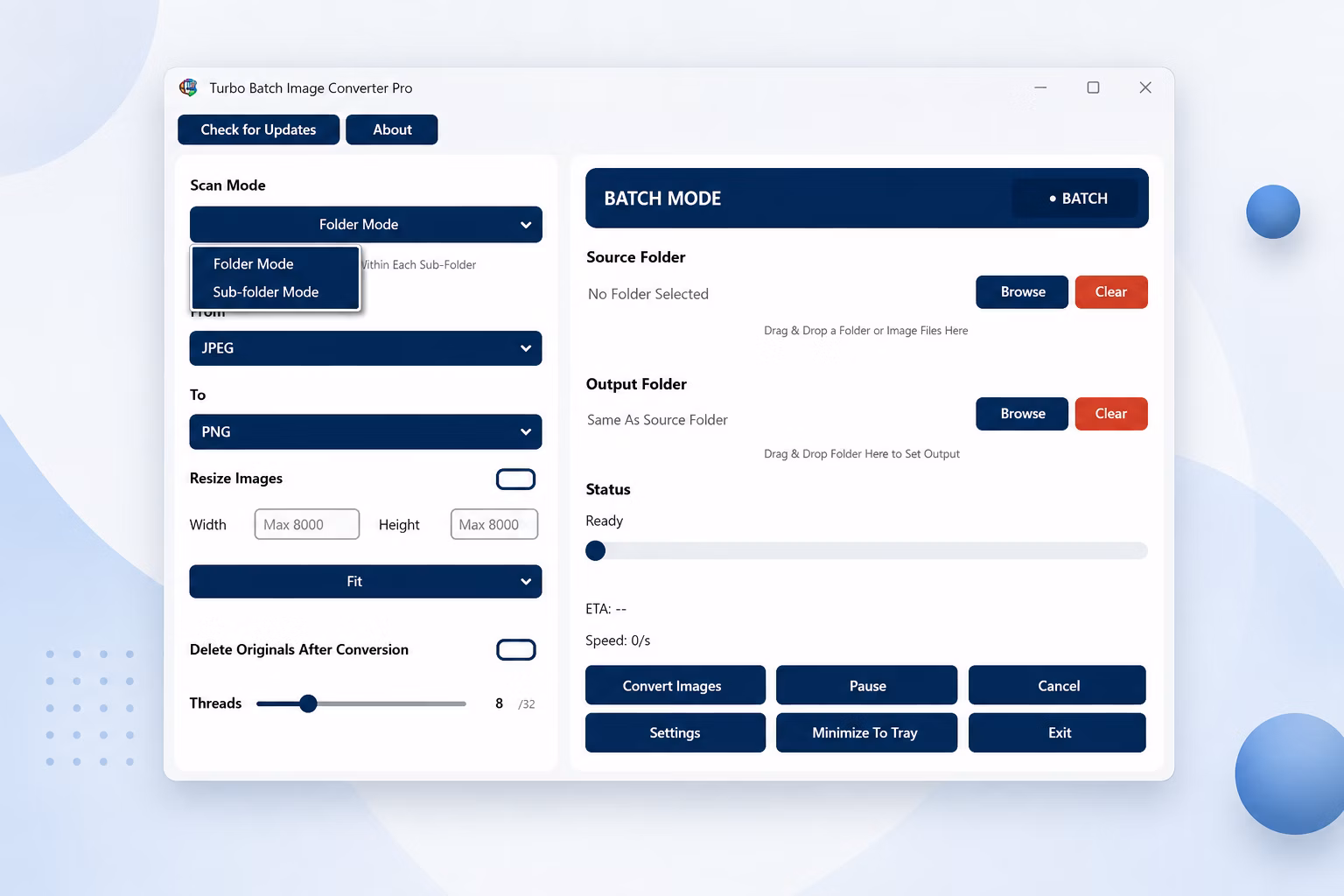1344x896 pixels.
Task: Click 'Drag & Drop Folder Here to Set Output'
Action: point(862,454)
